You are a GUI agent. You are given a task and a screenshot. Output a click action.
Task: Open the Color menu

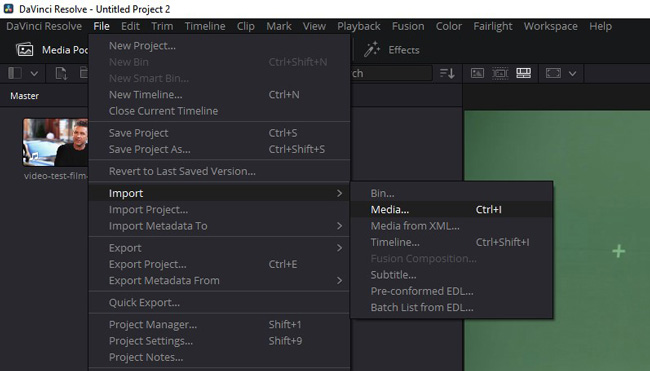click(449, 26)
